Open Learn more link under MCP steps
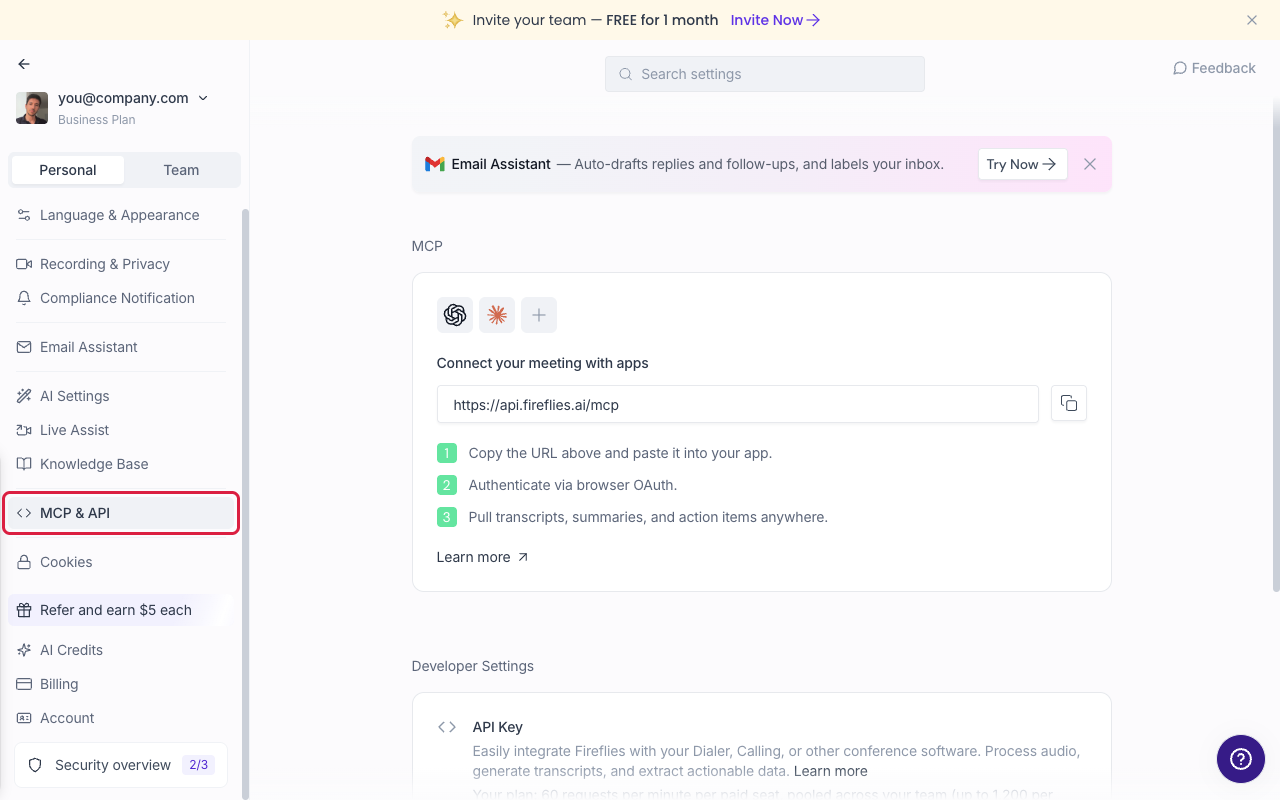This screenshot has width=1280, height=800. tap(483, 557)
